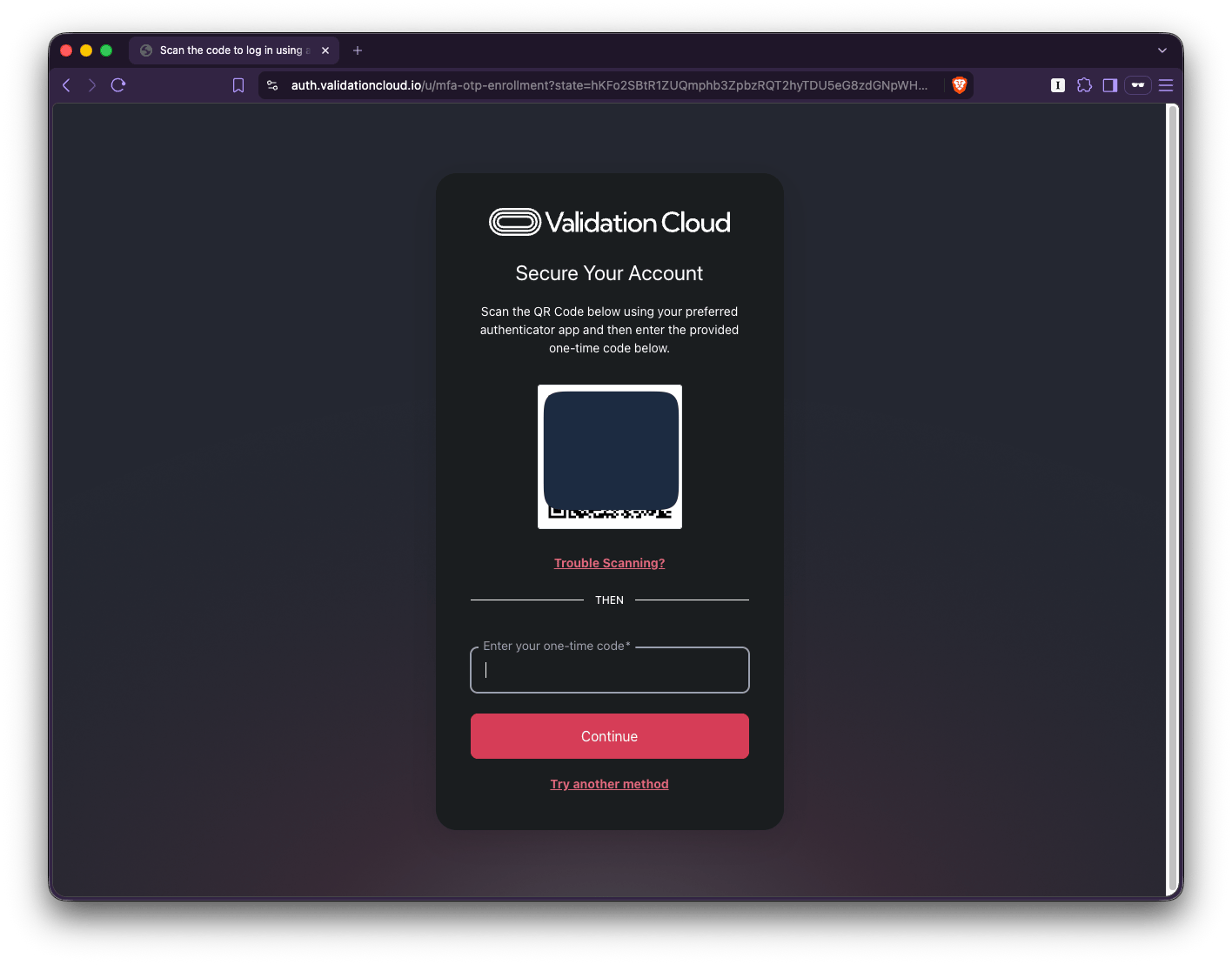Open Brave Shields lion icon

(960, 85)
